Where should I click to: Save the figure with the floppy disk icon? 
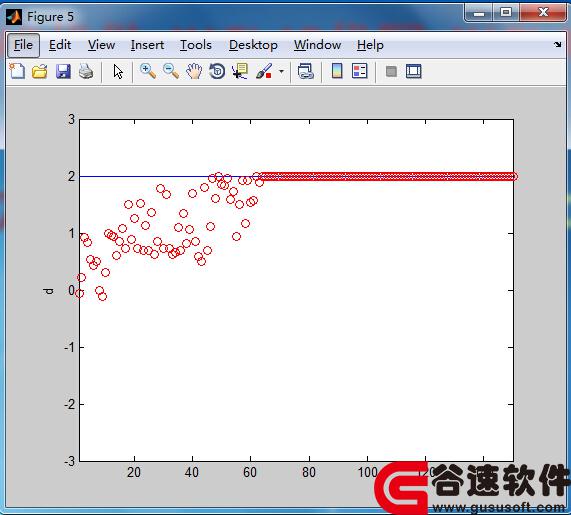click(63, 71)
